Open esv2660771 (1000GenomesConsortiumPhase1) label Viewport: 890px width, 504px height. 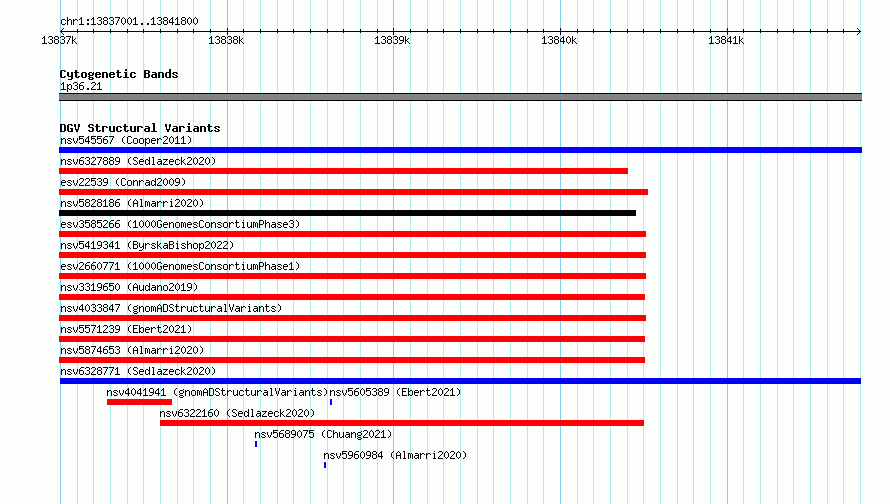[x=180, y=266]
